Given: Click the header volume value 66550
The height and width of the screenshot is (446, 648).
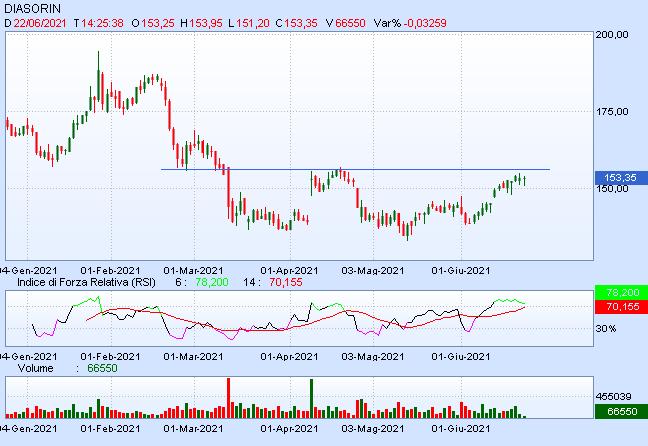Looking at the screenshot, I should coord(350,23).
